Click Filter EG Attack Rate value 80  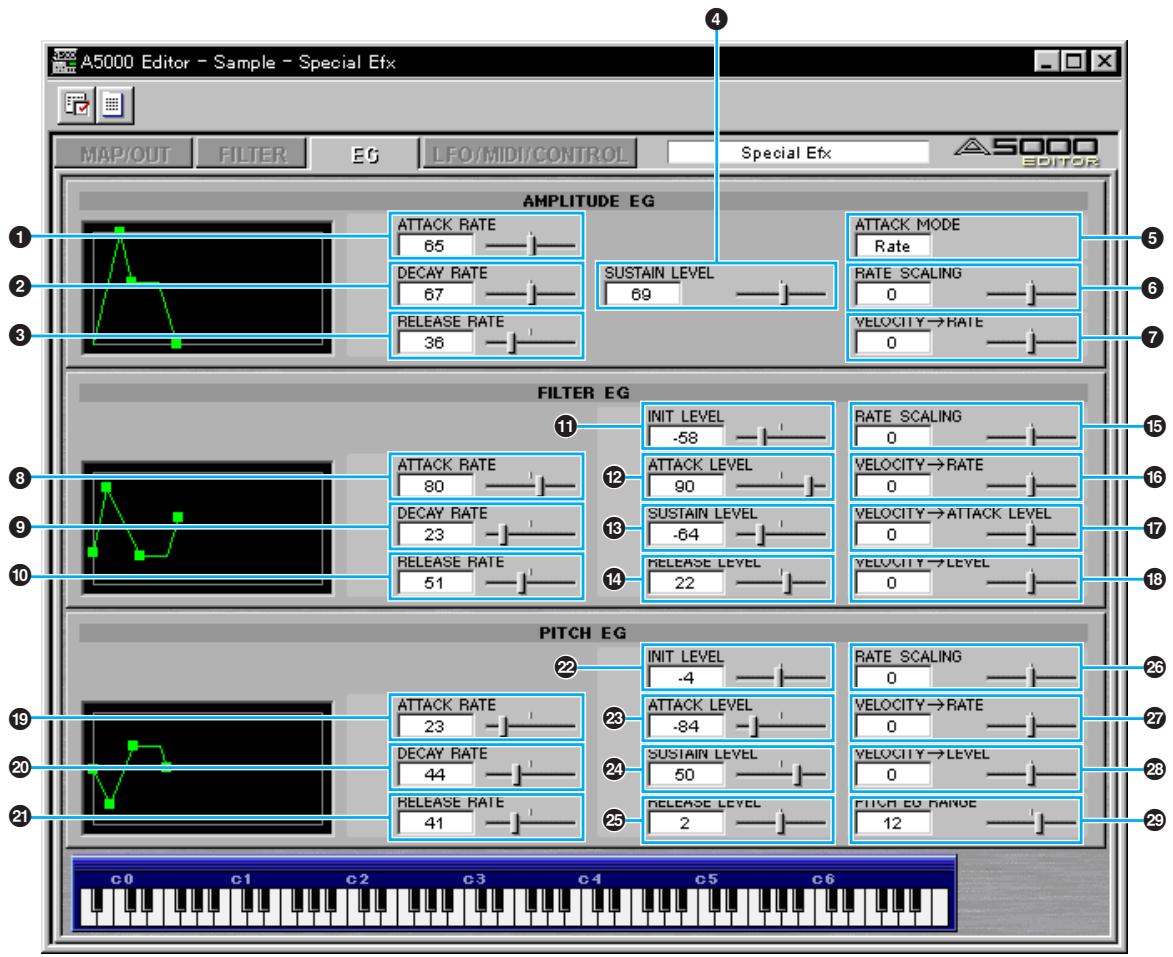(435, 486)
